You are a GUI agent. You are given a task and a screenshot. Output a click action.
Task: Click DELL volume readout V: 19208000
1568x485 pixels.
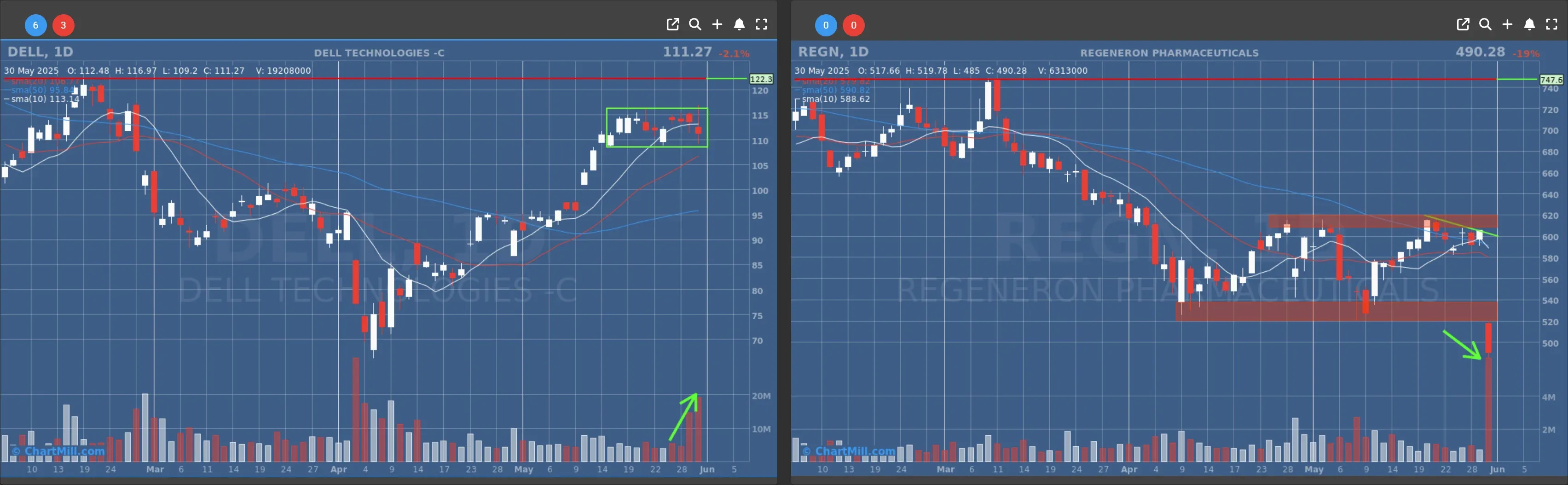tap(283, 70)
